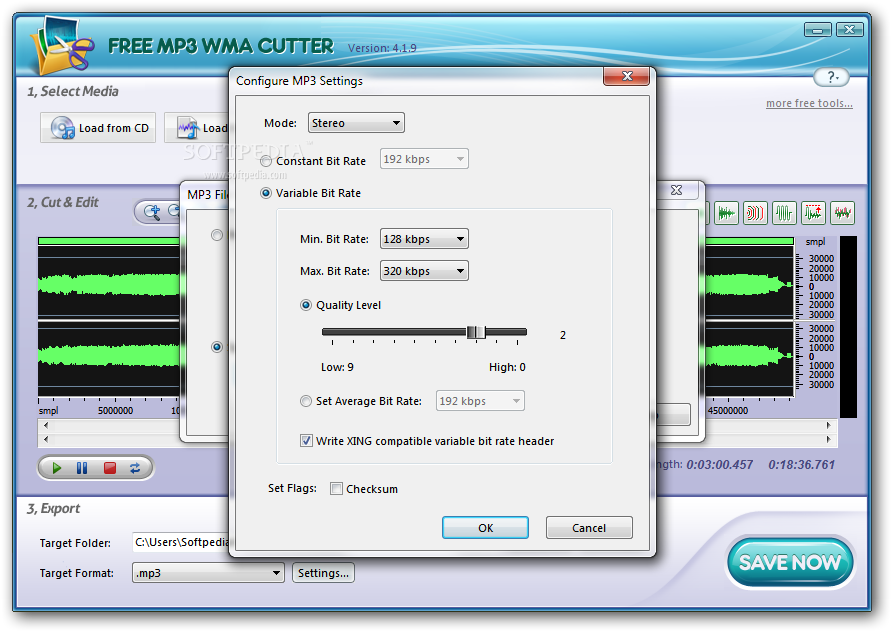This screenshot has width=892, height=632.
Task: Open the Target Format .mp3 dropdown
Action: pyautogui.click(x=208, y=573)
